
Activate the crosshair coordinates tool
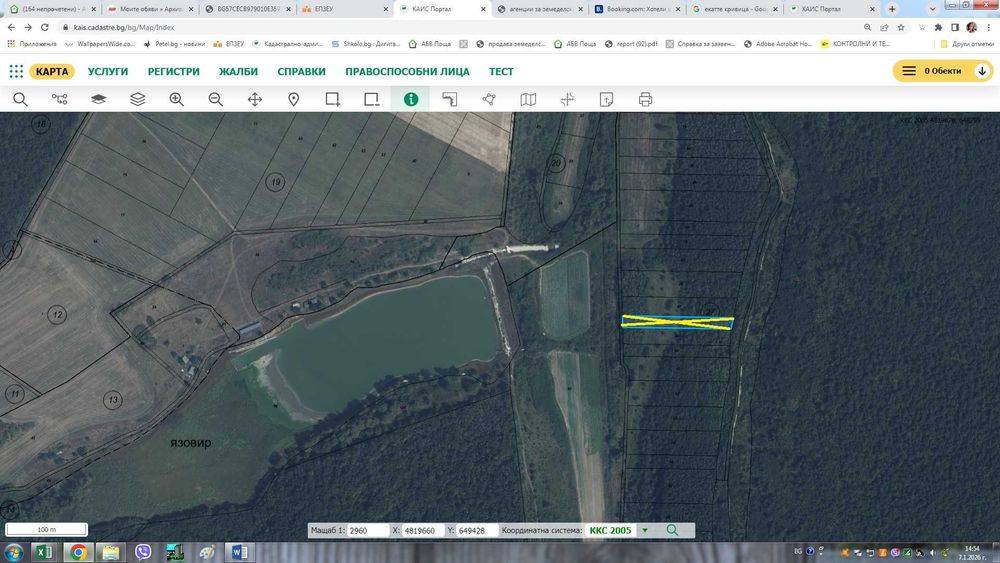[x=567, y=99]
